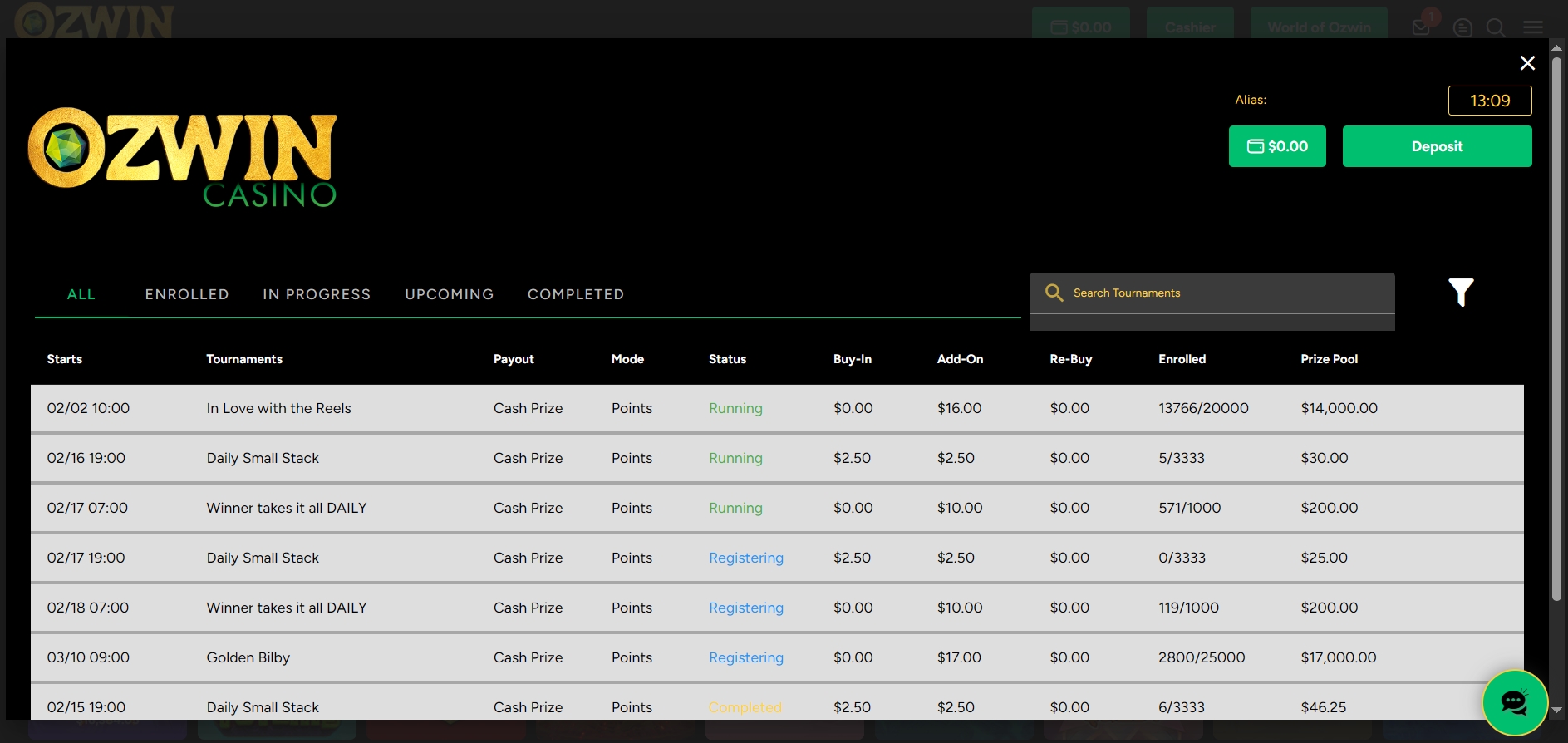This screenshot has width=1568, height=743.
Task: Click the $16.00 add-on value
Action: (960, 408)
